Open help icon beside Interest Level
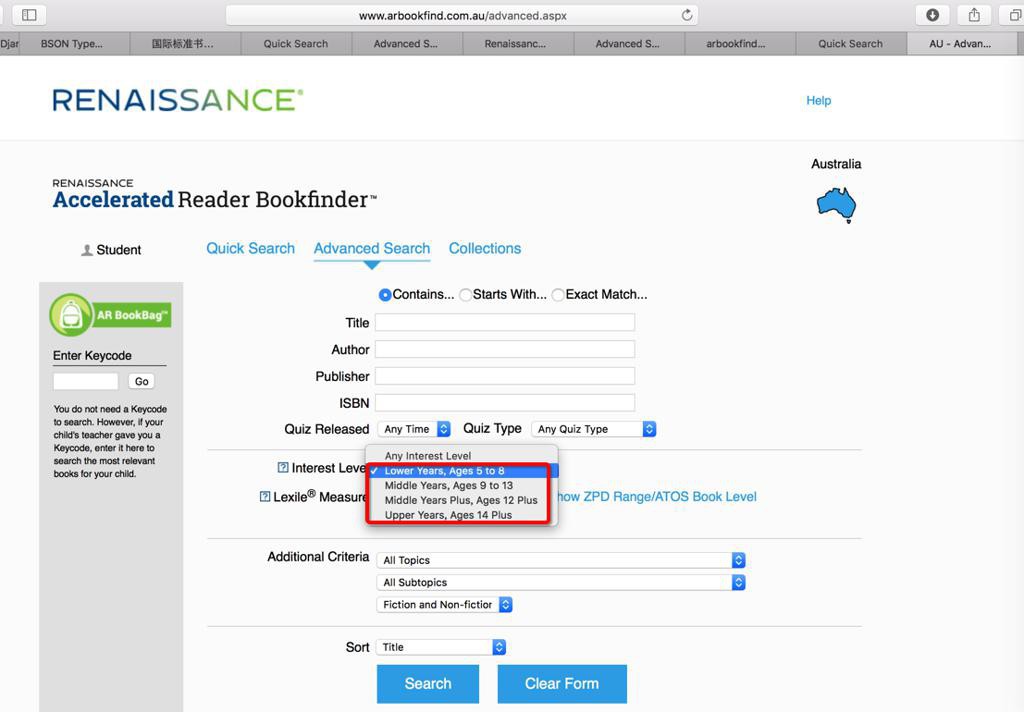Screen dimensions: 1024x712 point(283,468)
